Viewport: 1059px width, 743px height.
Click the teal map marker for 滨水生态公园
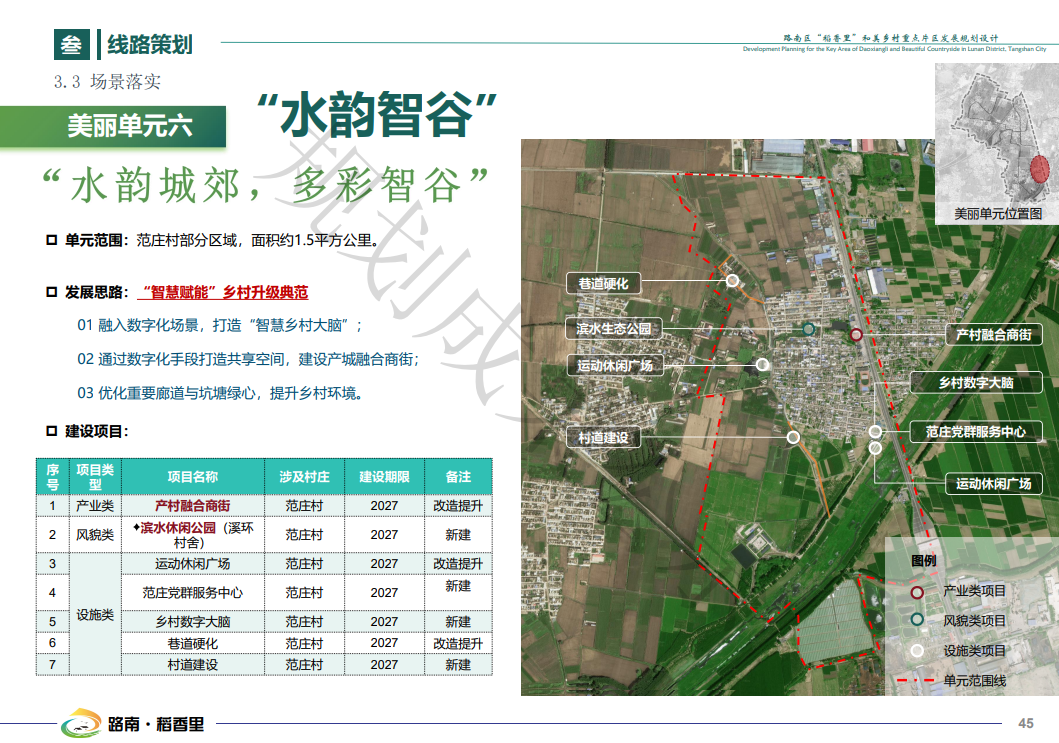click(808, 329)
